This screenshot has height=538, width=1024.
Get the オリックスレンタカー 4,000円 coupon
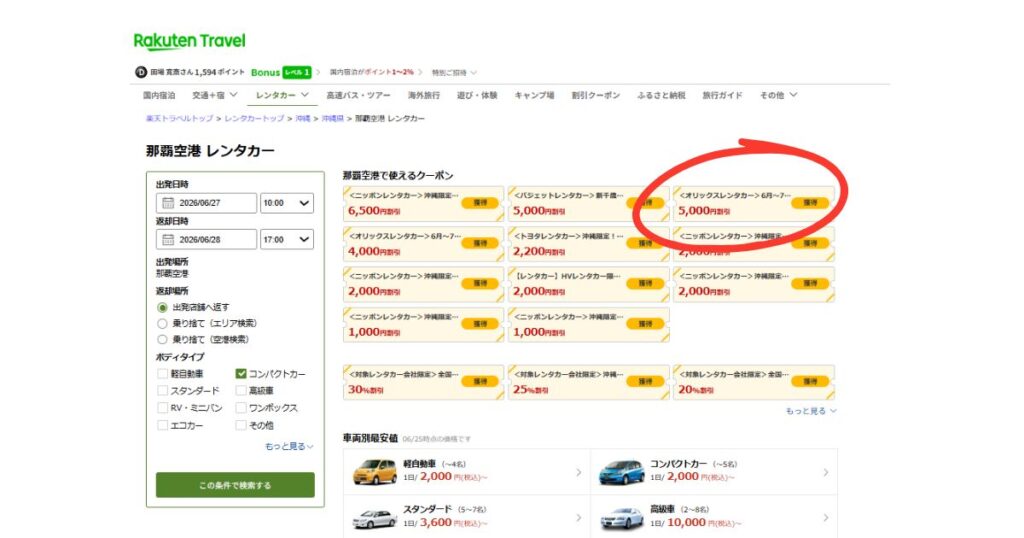[x=480, y=244]
